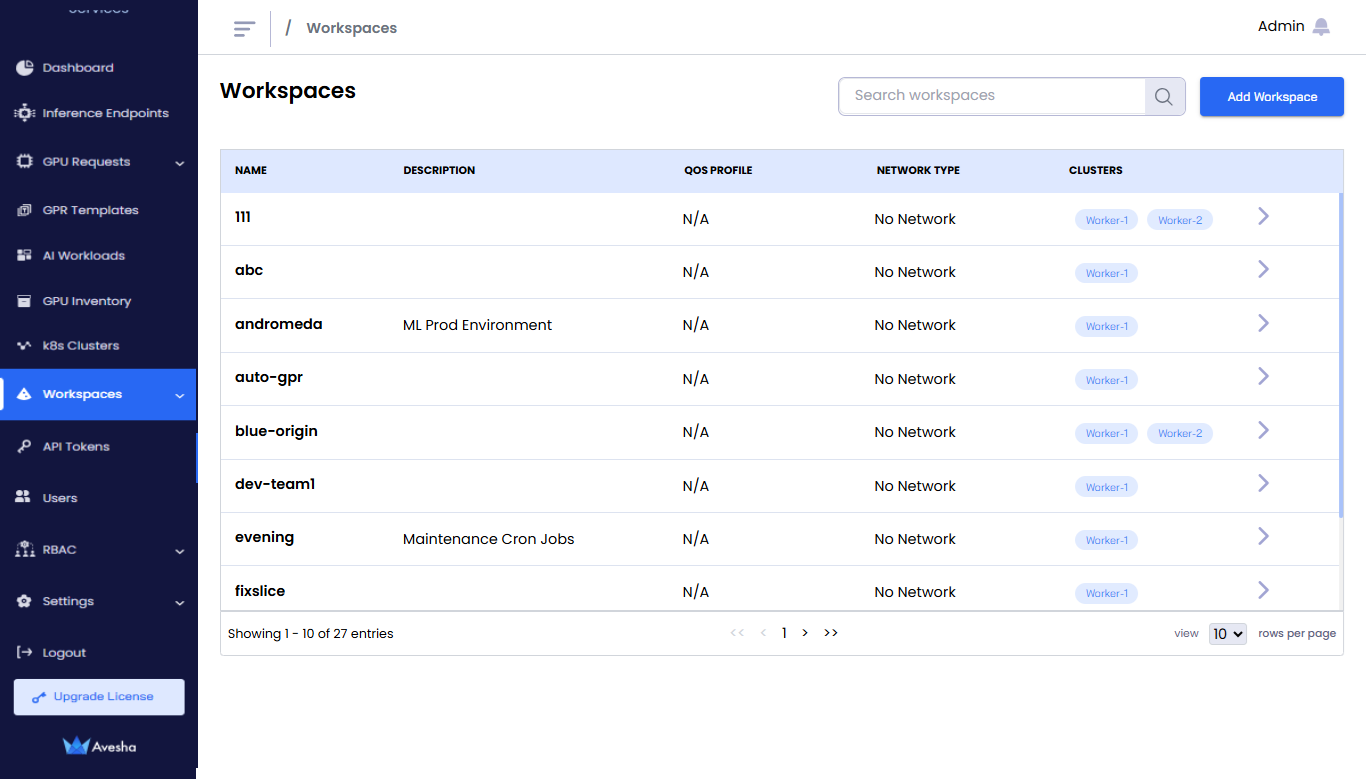Click the Users people icon
The height and width of the screenshot is (779, 1366).
pyautogui.click(x=25, y=498)
